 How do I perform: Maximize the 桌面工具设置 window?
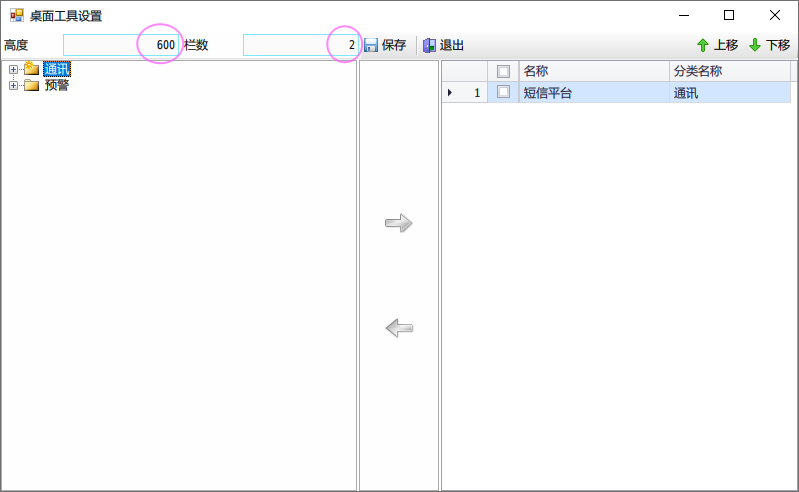click(x=729, y=15)
